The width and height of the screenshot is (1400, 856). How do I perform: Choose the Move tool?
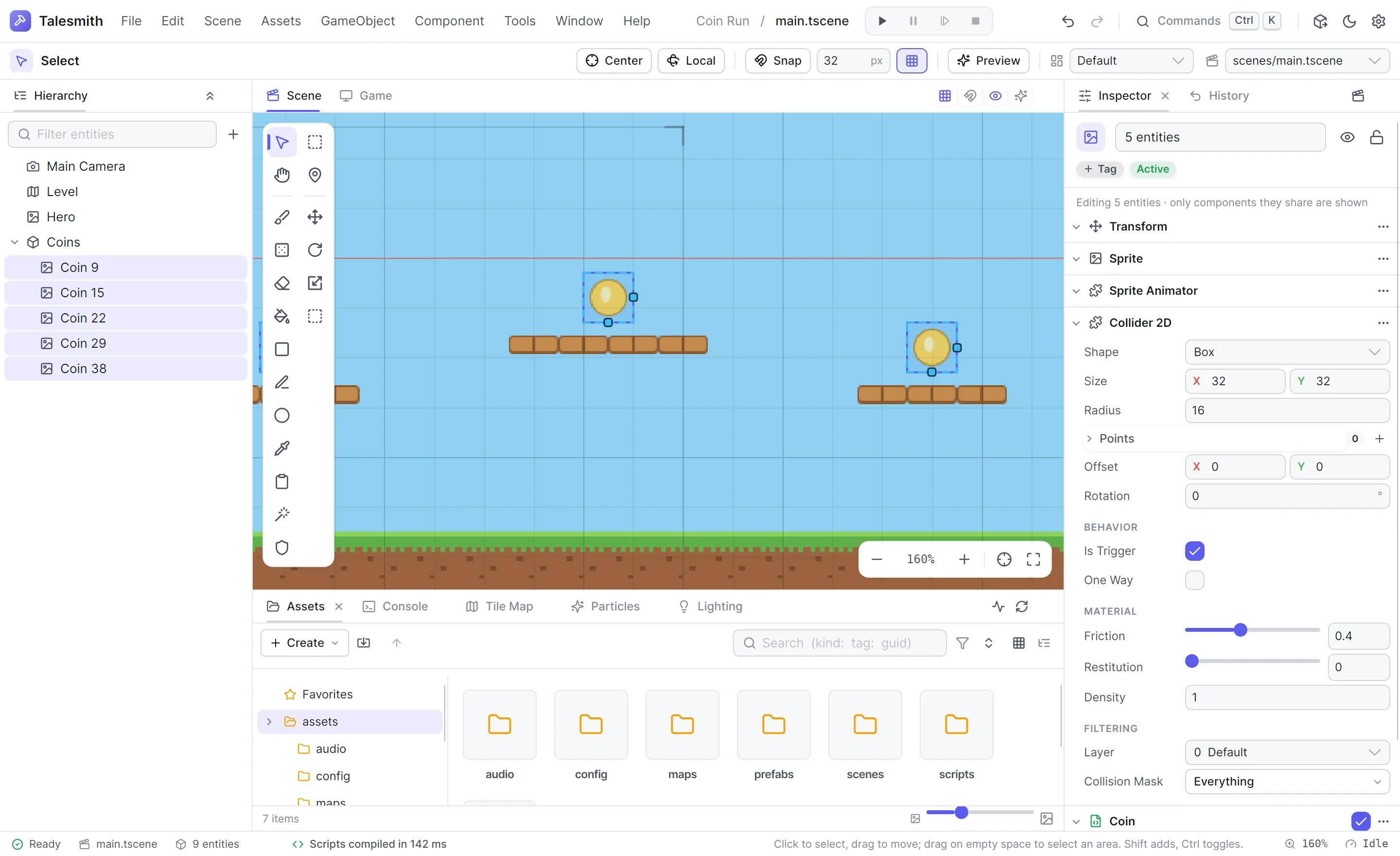[x=315, y=216]
